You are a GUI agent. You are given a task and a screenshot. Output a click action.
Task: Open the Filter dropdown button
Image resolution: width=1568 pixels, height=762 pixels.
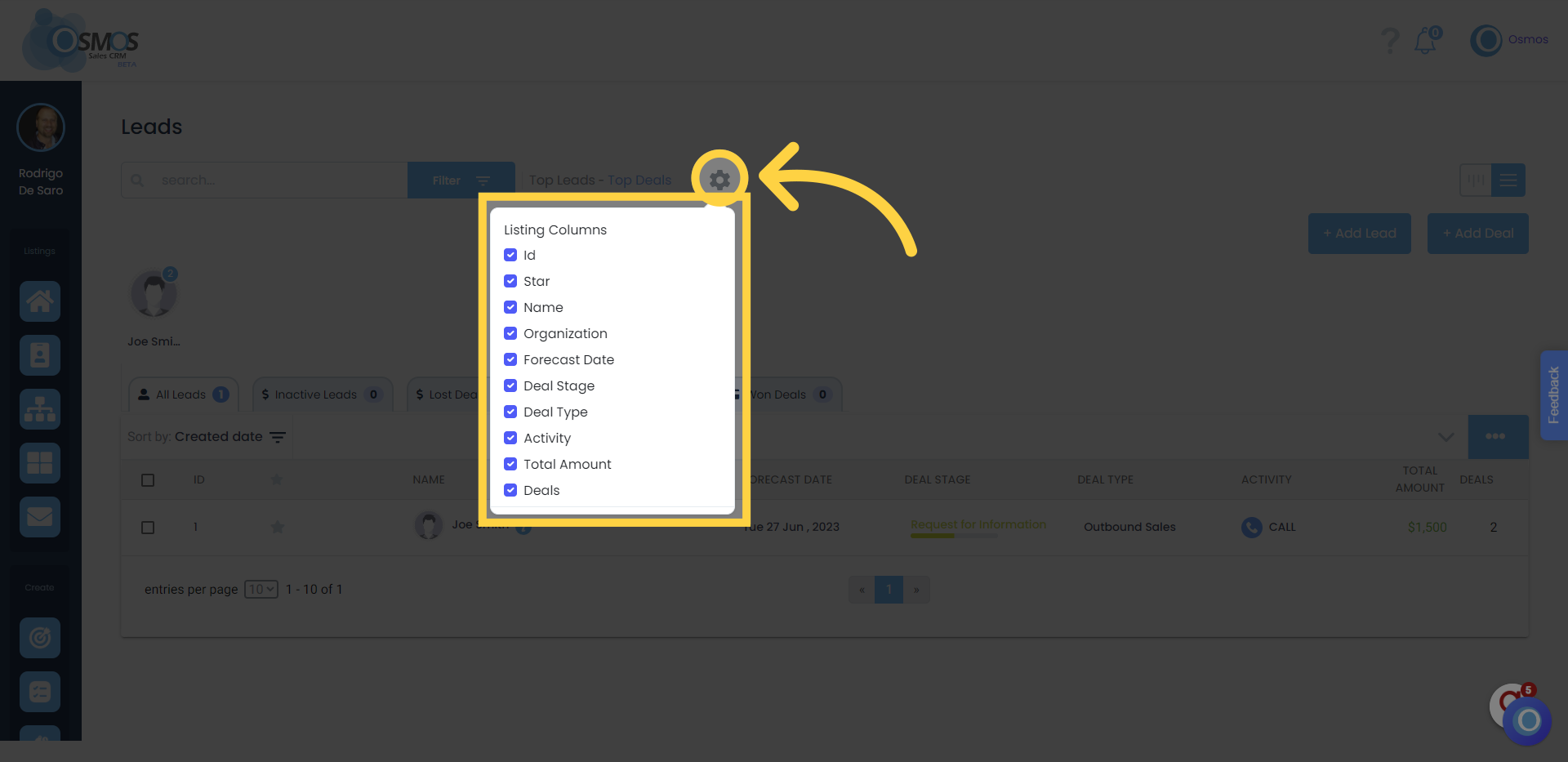coord(461,180)
